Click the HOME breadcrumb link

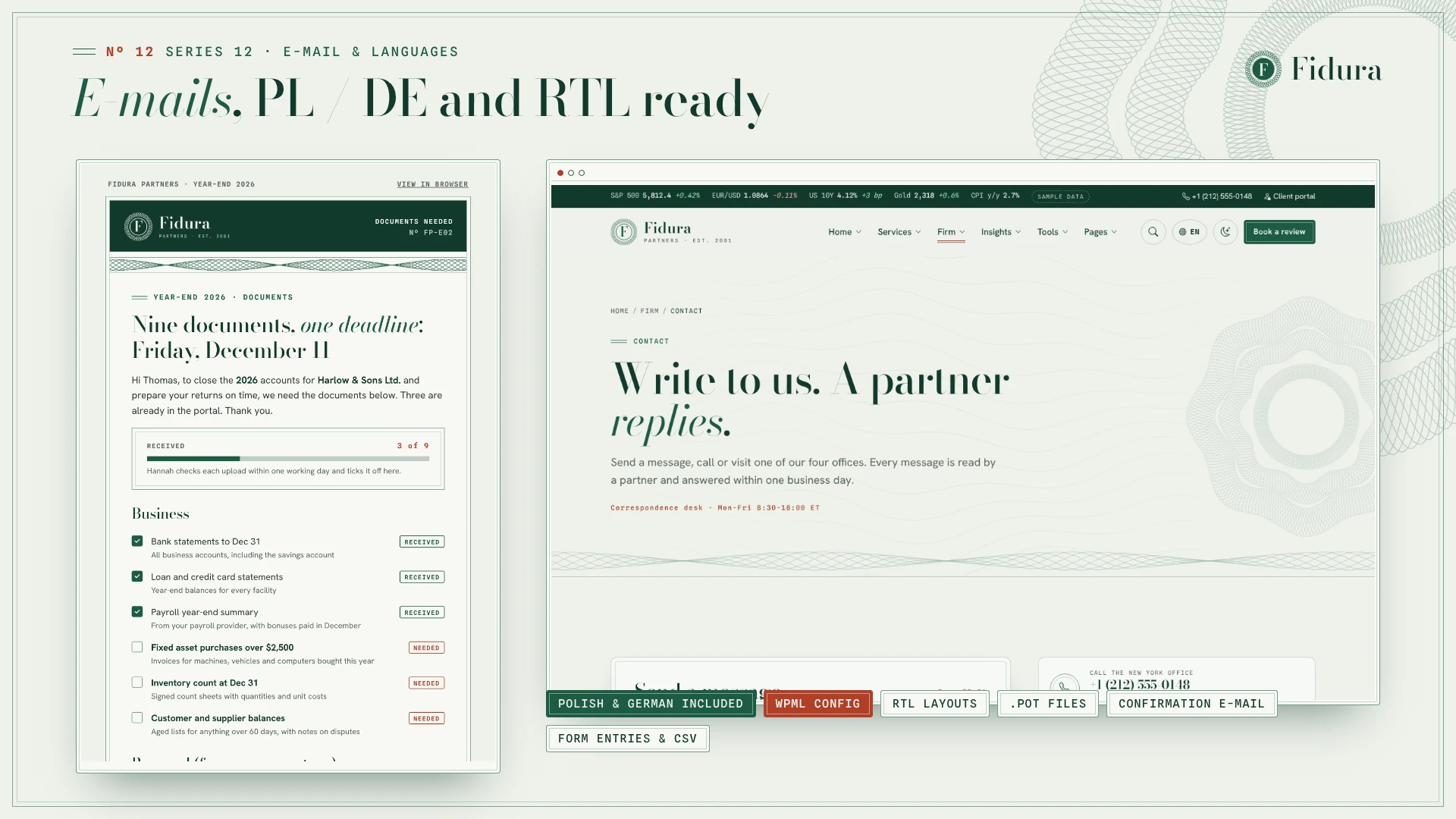coord(620,311)
